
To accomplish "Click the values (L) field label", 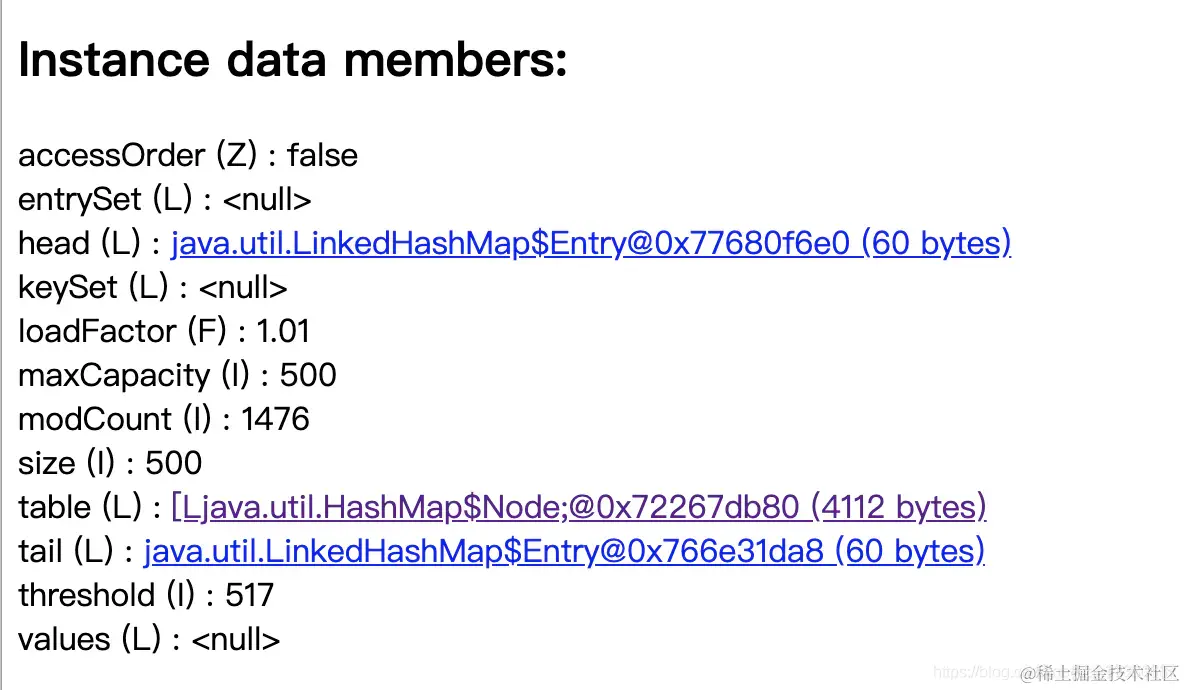I will coord(89,639).
